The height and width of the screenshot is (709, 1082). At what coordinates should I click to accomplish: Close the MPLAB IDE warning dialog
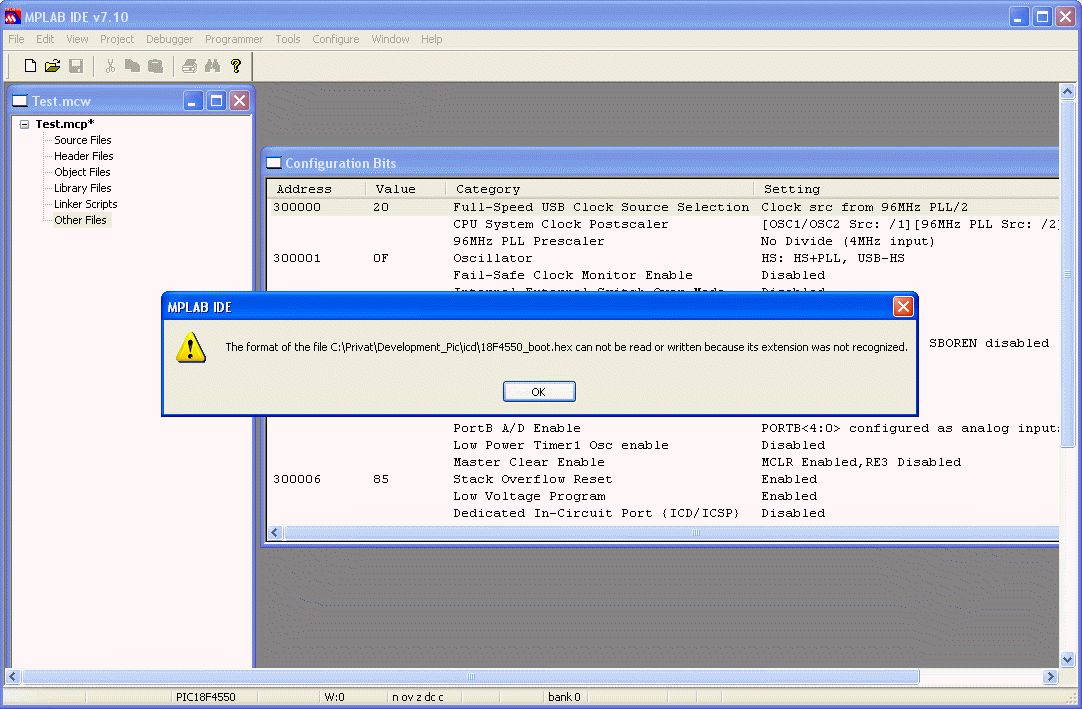902,307
